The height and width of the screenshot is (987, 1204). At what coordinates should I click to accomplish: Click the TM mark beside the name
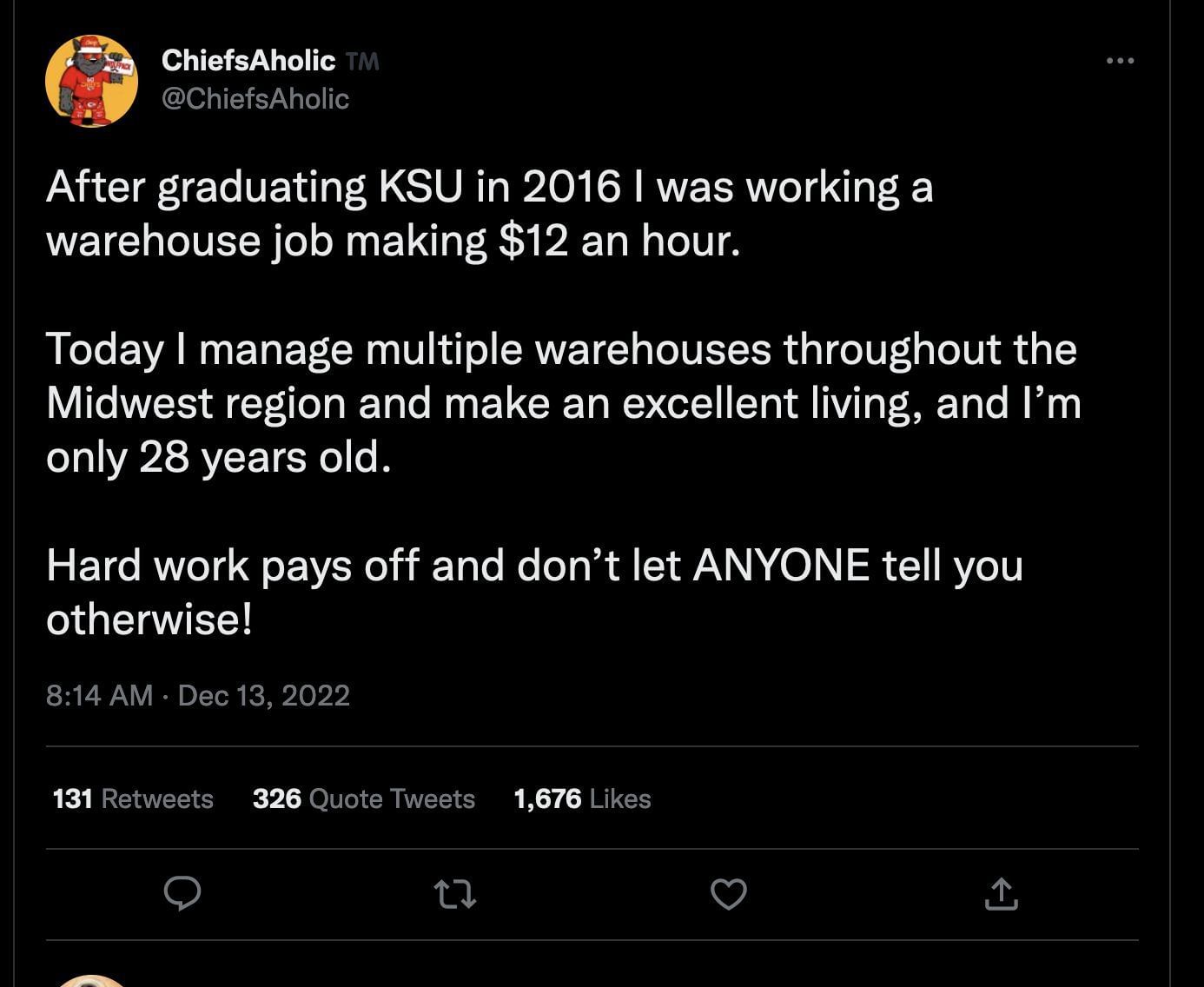(362, 62)
